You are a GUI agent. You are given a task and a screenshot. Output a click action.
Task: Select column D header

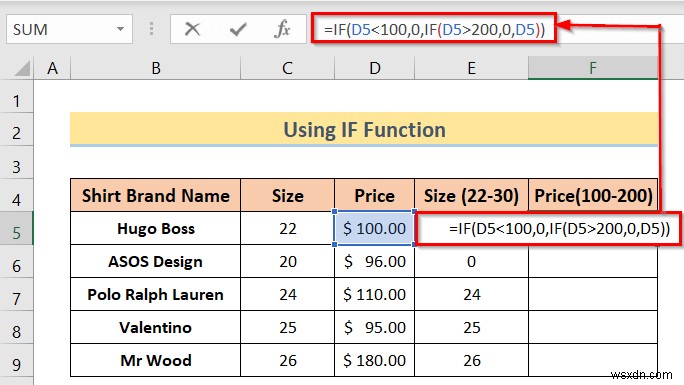coord(375,68)
